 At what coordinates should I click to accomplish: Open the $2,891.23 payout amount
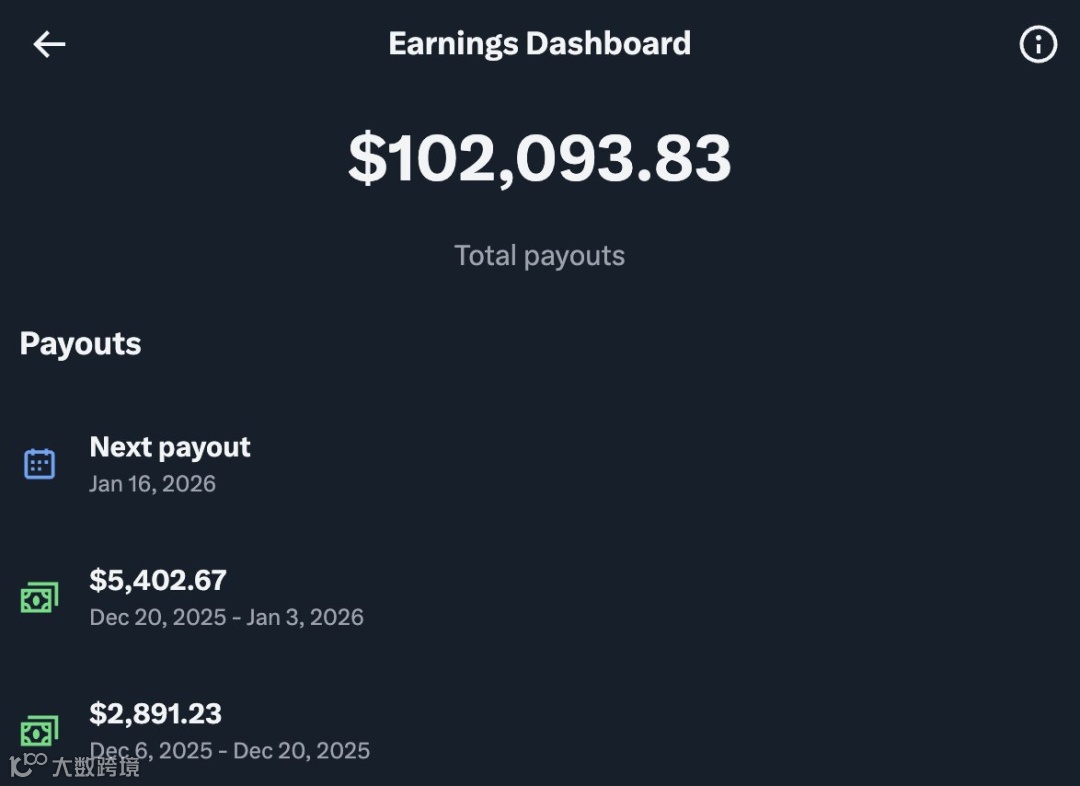[155, 713]
